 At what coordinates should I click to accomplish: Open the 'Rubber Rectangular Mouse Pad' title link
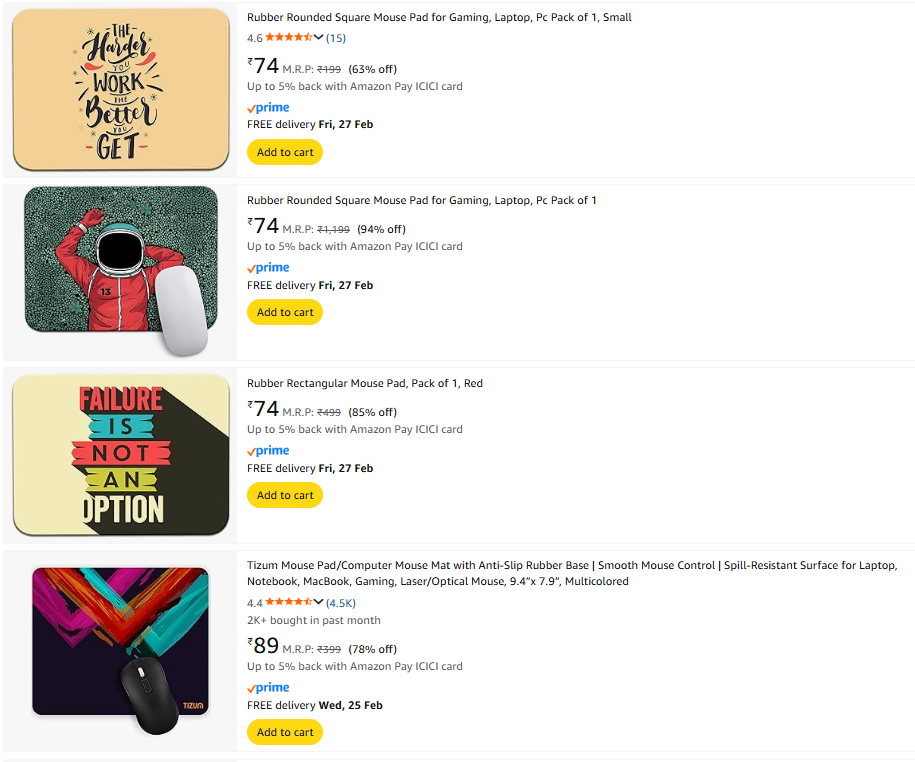(x=365, y=383)
